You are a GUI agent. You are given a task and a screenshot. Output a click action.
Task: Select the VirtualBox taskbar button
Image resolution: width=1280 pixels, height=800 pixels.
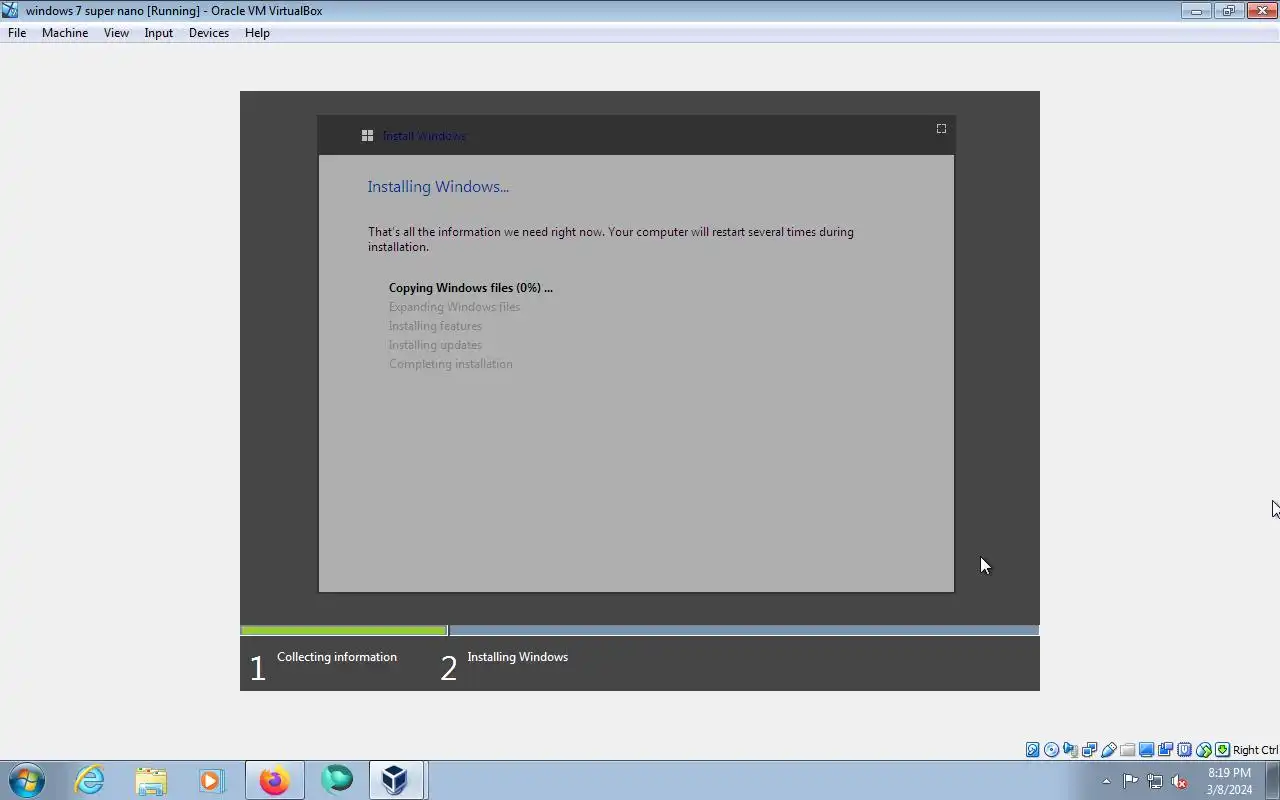[x=397, y=780]
